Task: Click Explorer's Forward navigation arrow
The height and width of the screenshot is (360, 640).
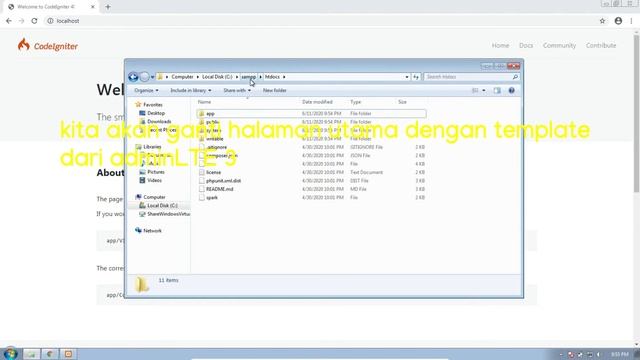Action: point(144,77)
